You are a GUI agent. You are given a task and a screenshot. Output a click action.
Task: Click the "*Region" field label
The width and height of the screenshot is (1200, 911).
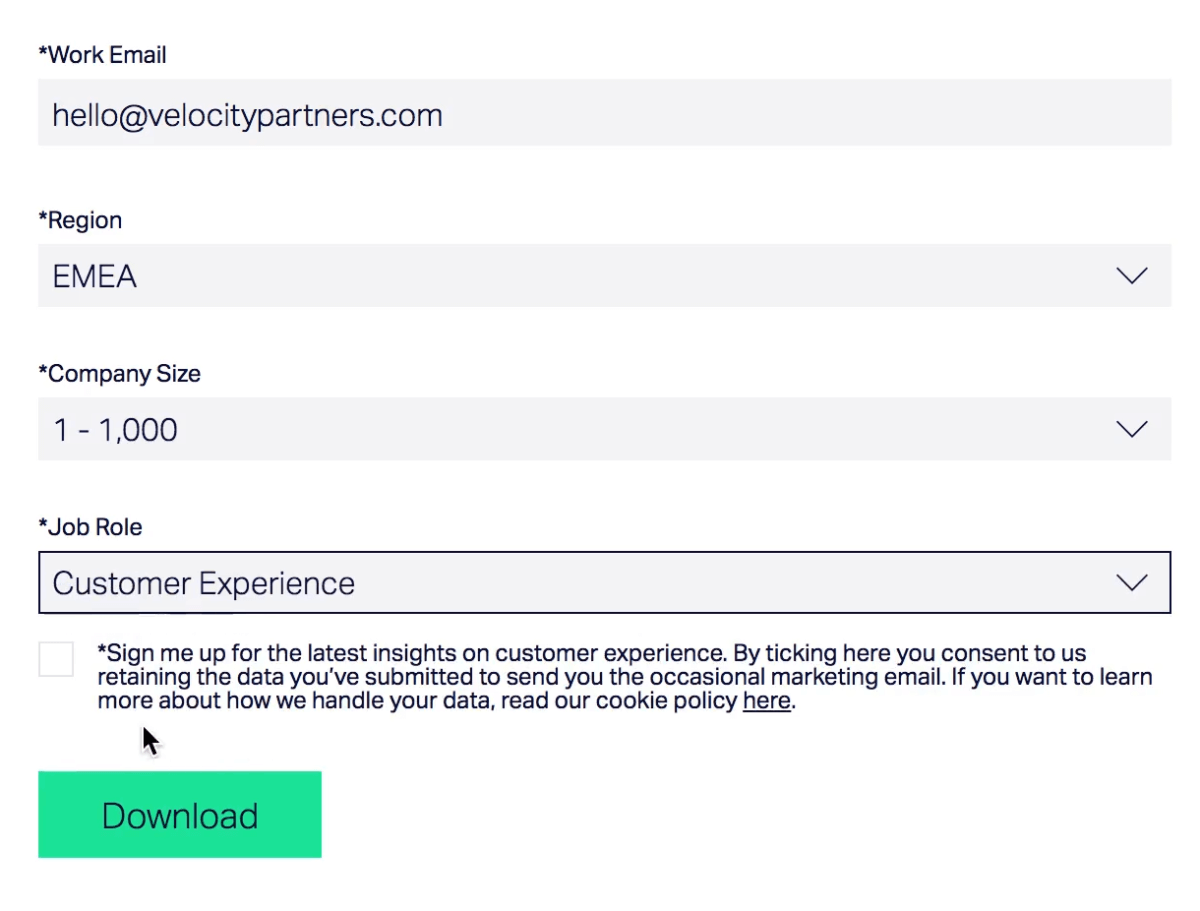click(x=80, y=221)
